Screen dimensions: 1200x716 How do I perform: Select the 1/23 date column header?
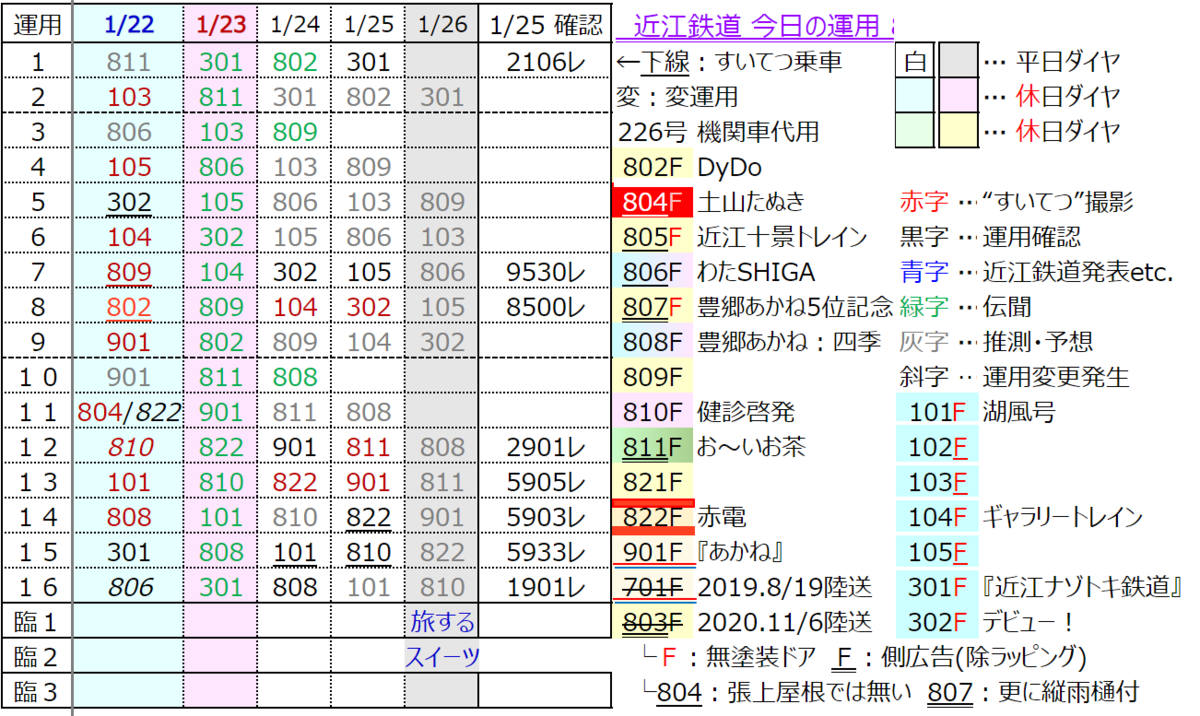221,25
